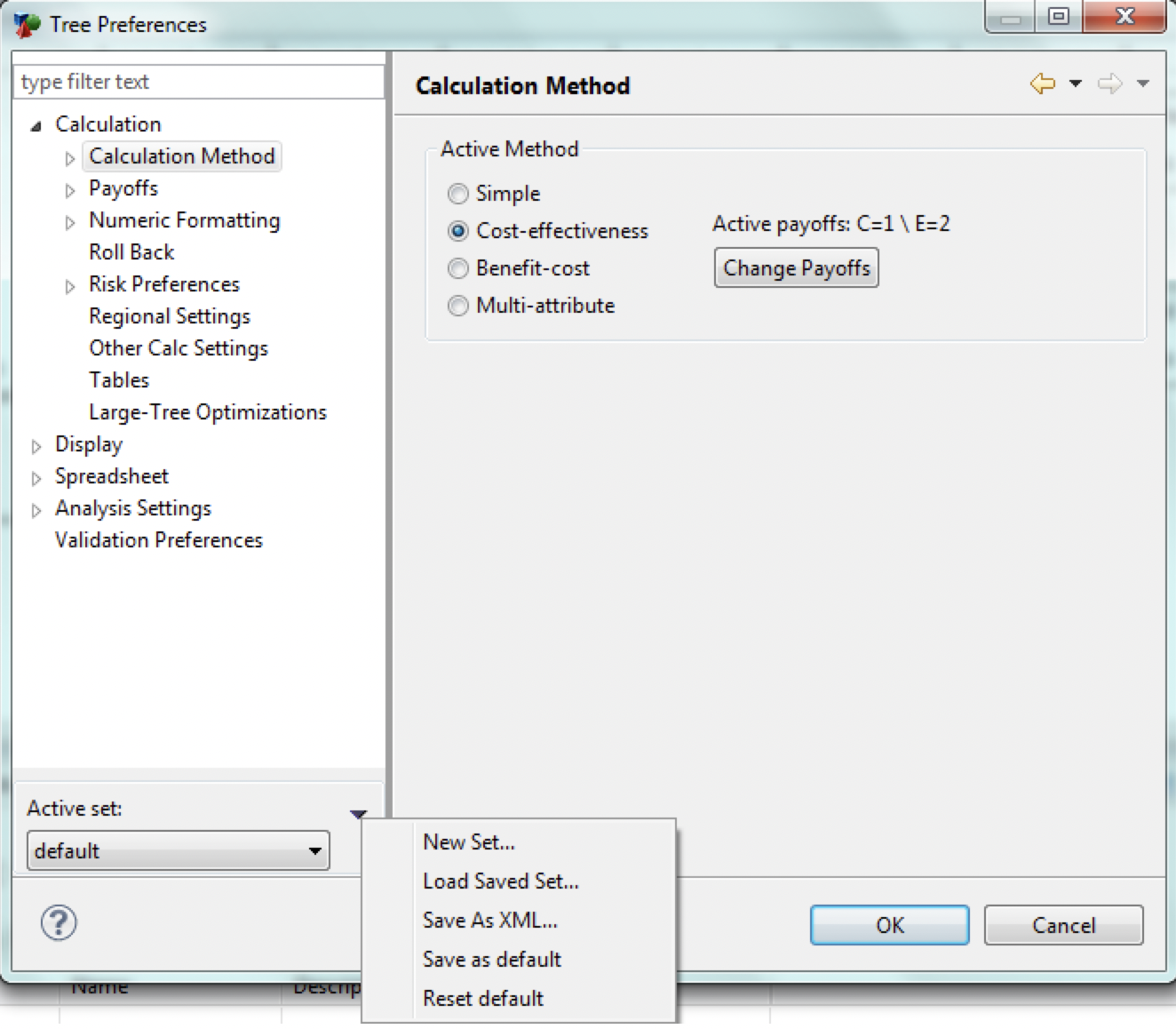Click Reset default in the popup menu
The width and height of the screenshot is (1176, 1029).
point(482,998)
